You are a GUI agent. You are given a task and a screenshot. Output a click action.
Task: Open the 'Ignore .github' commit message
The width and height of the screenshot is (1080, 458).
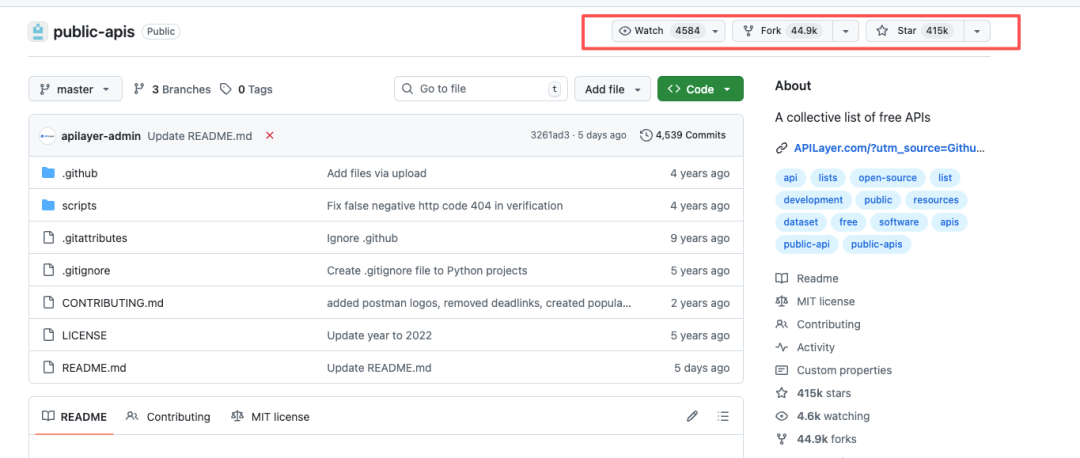click(362, 238)
